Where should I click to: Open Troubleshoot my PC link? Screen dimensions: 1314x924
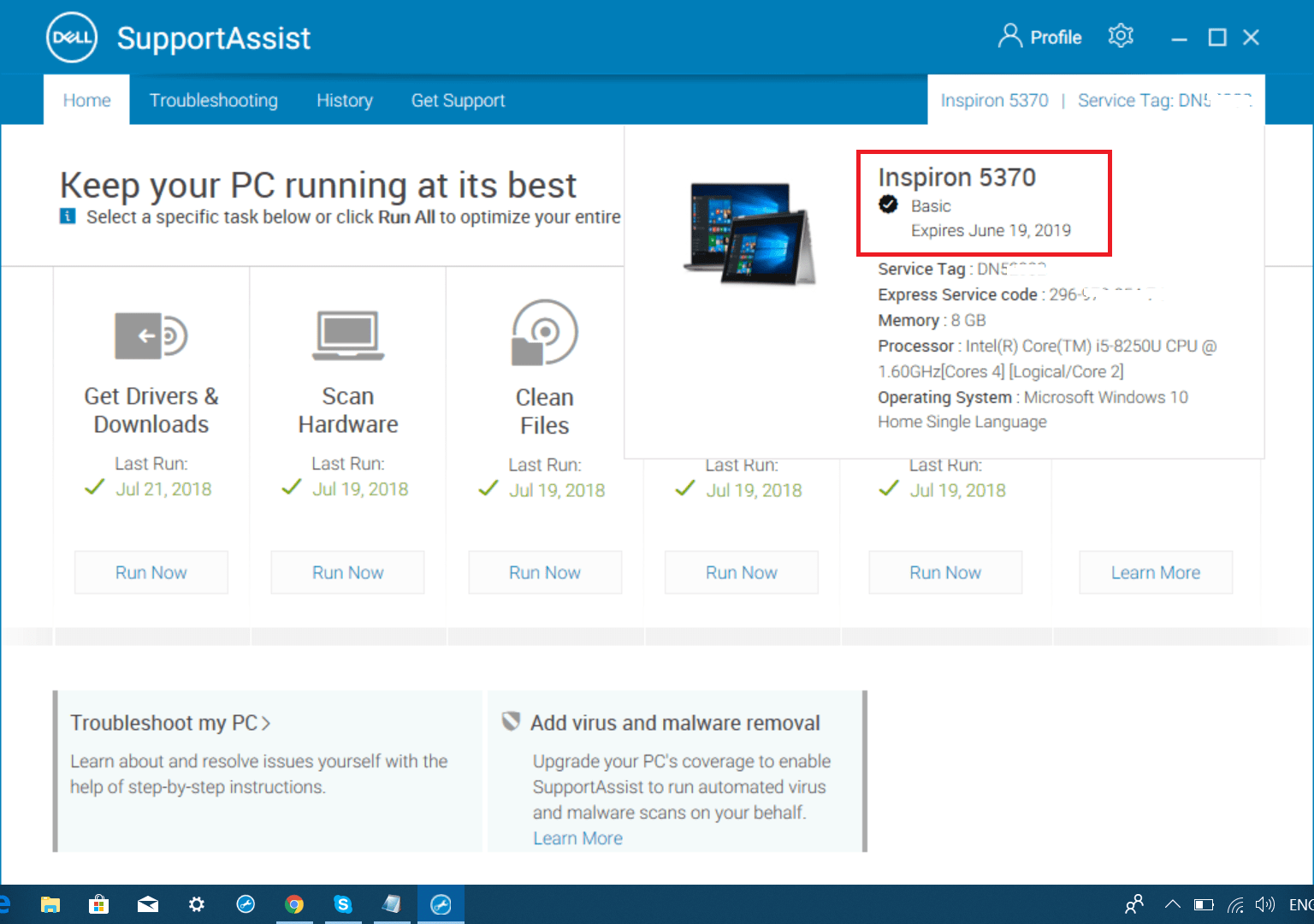pos(170,723)
